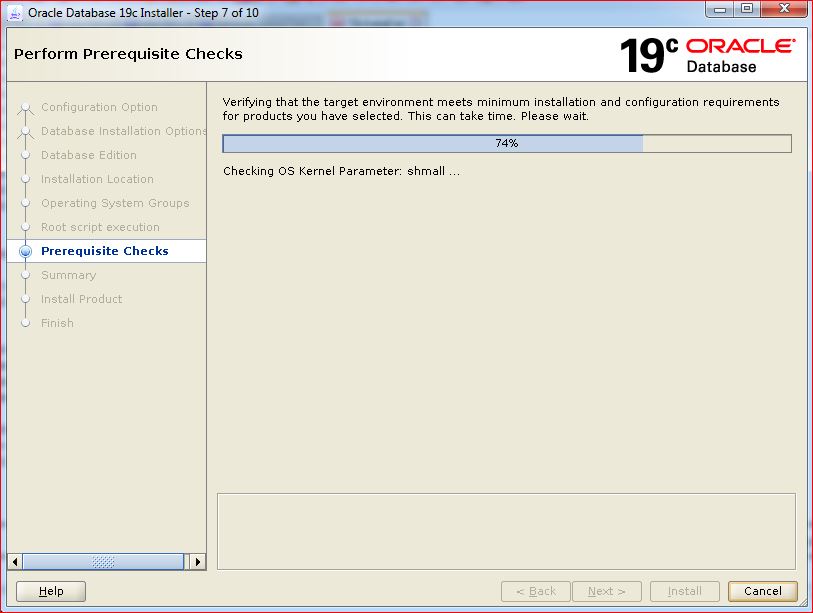Click the 'Checking OS Kernel Parameter: shmall' status
The image size is (813, 613).
point(341,171)
